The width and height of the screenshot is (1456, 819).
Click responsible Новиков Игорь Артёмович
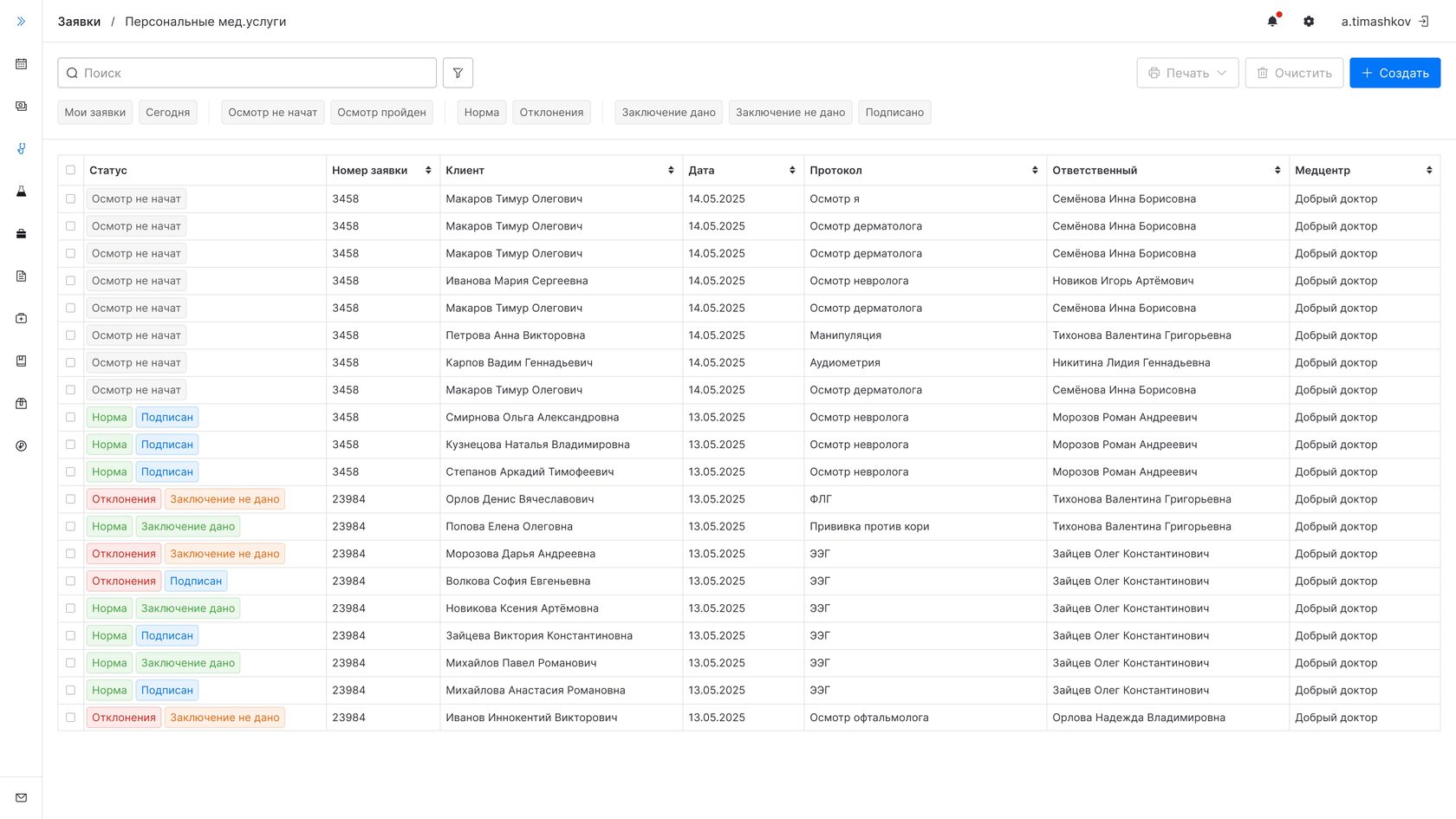(x=1123, y=281)
